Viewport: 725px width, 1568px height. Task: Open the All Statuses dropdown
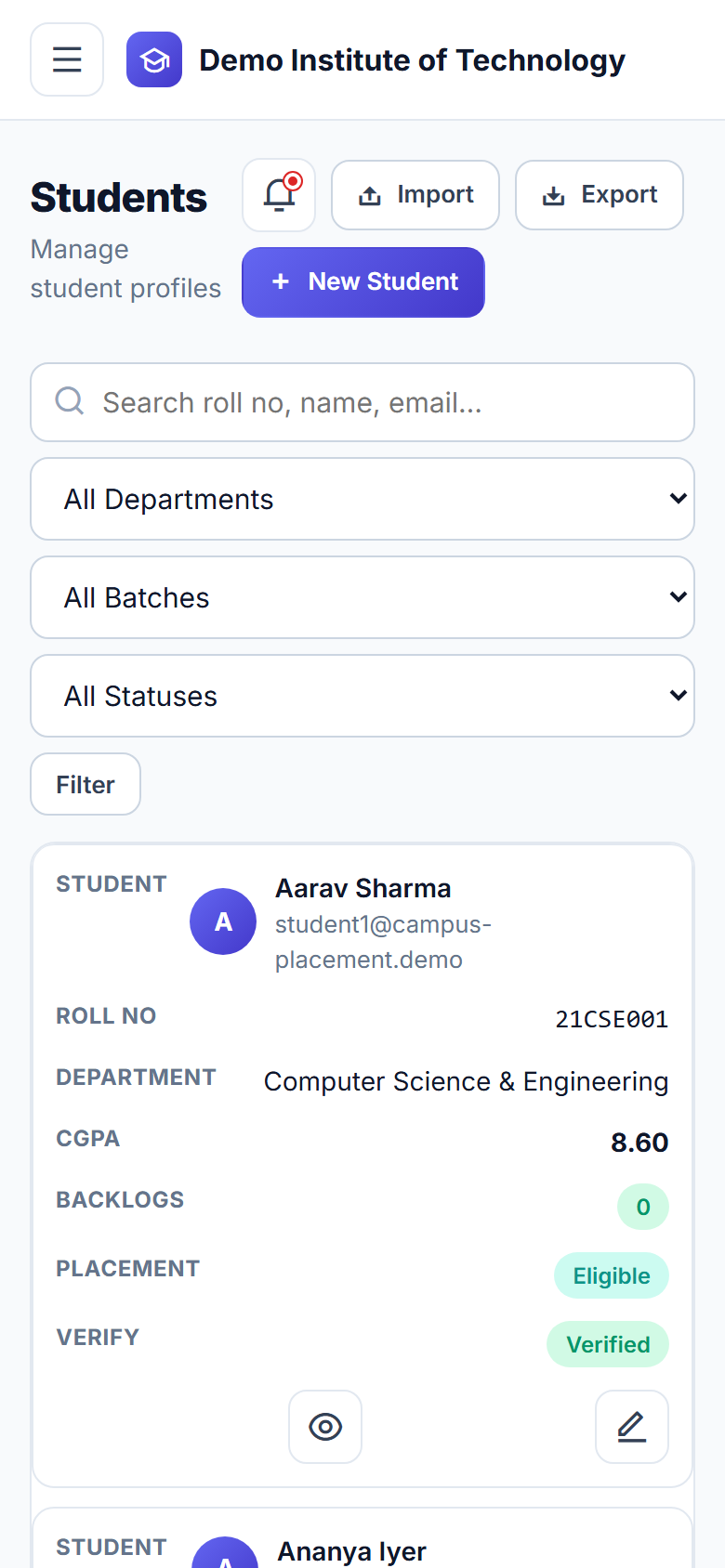click(362, 696)
